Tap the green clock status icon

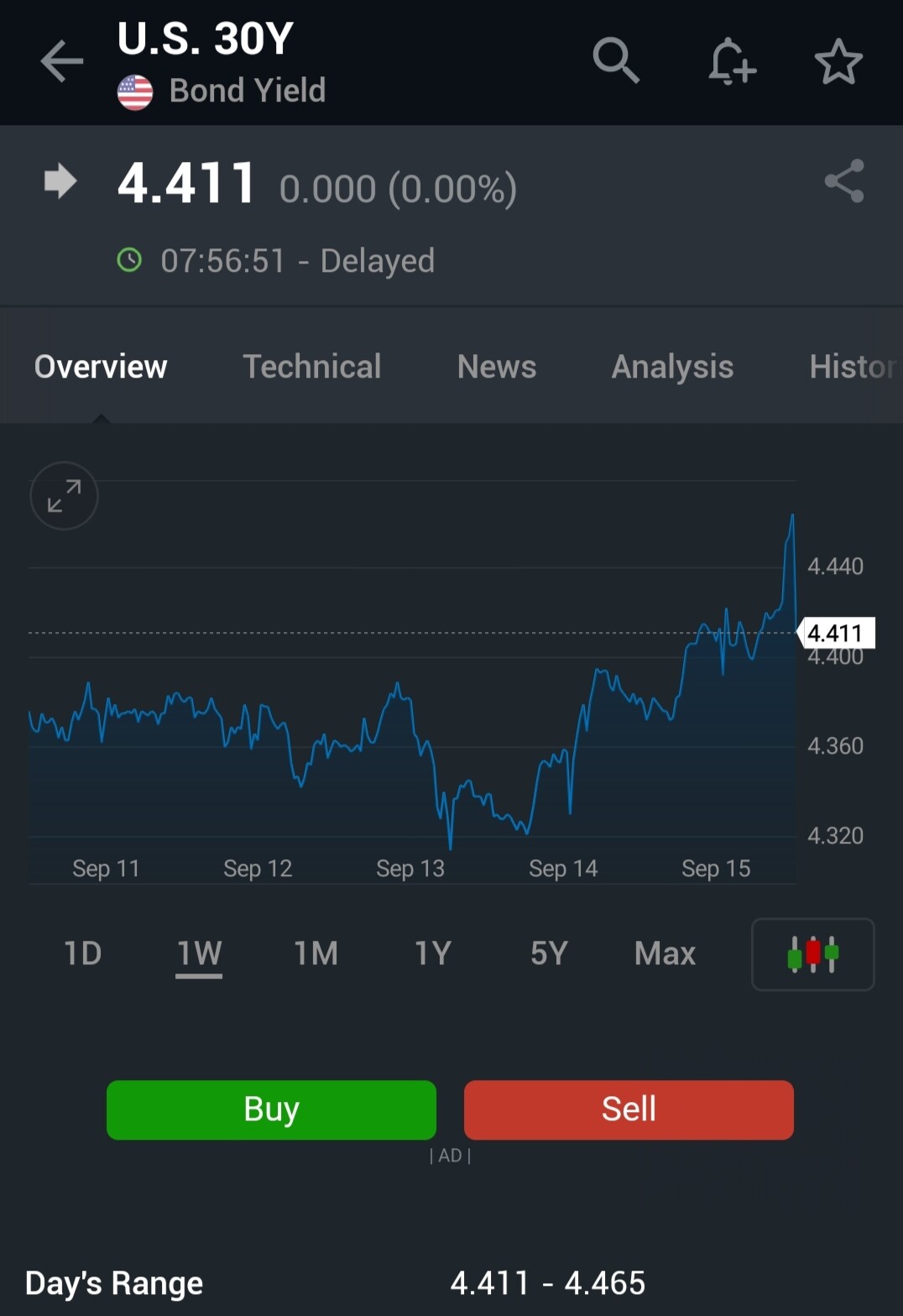click(129, 260)
